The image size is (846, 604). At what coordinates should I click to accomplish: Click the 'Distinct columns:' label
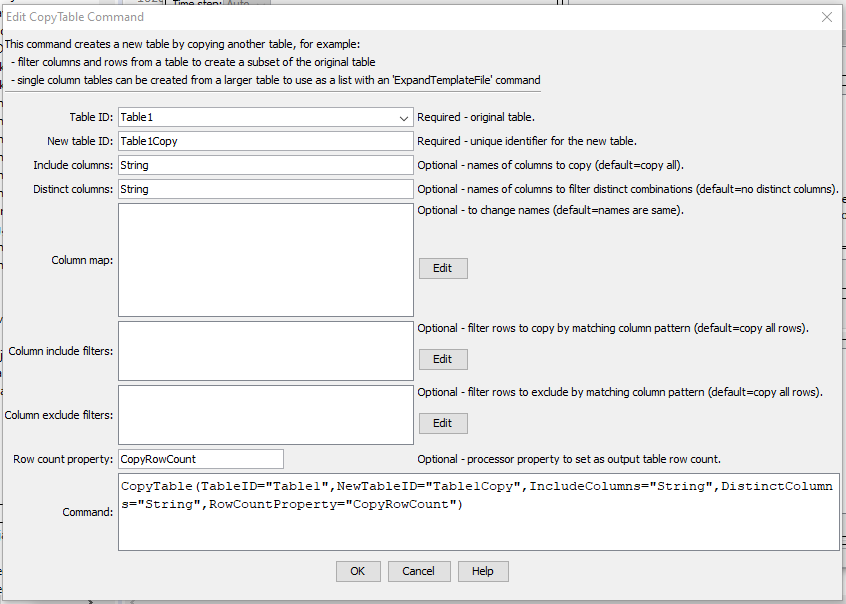click(x=73, y=189)
